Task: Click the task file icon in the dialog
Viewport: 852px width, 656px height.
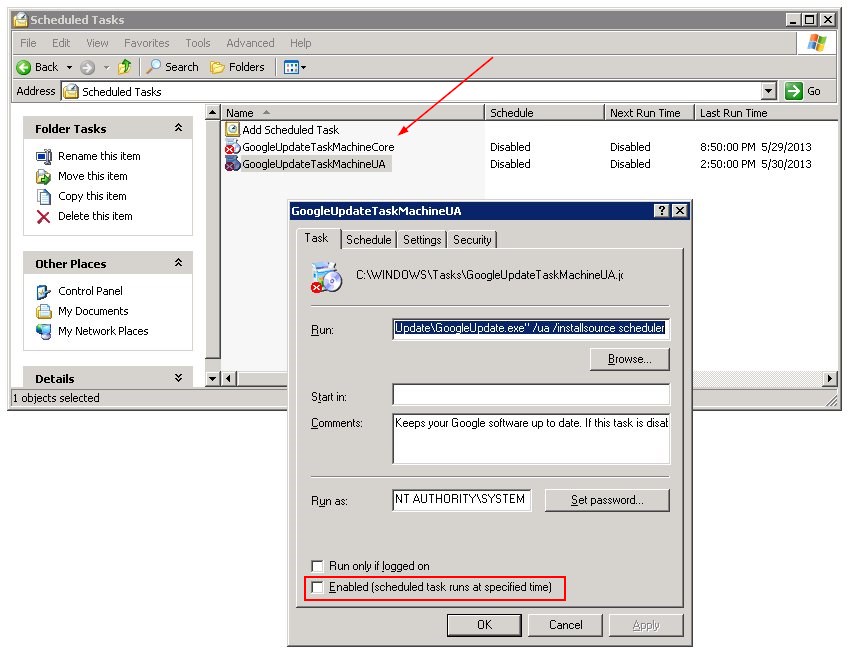Action: [327, 277]
